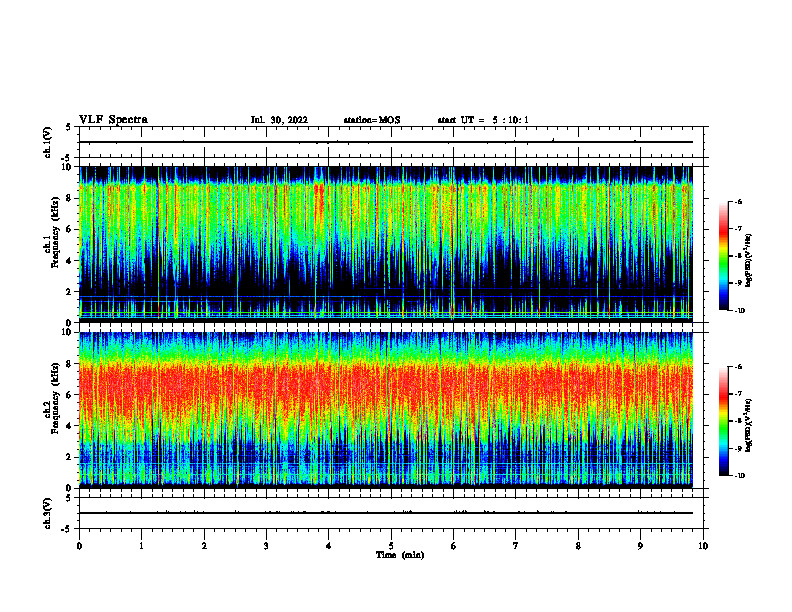
Task: Click time axis tick label 8
Action: [x=578, y=546]
